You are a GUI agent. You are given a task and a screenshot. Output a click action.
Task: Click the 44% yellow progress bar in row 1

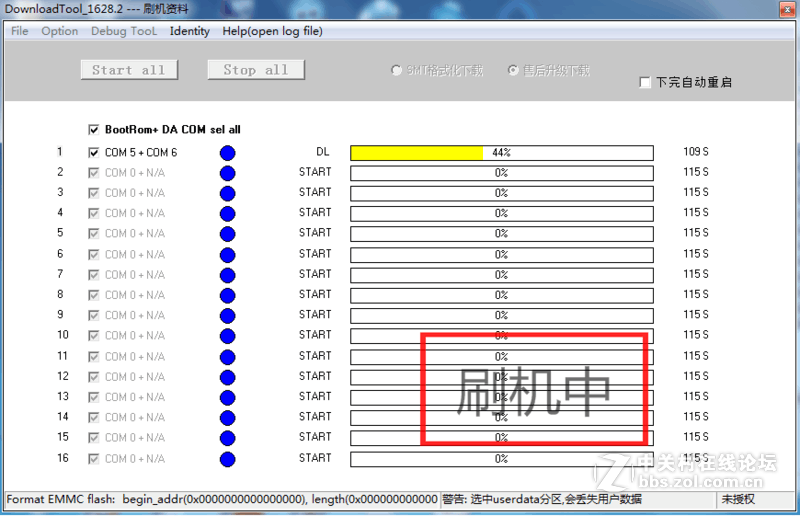(x=502, y=153)
